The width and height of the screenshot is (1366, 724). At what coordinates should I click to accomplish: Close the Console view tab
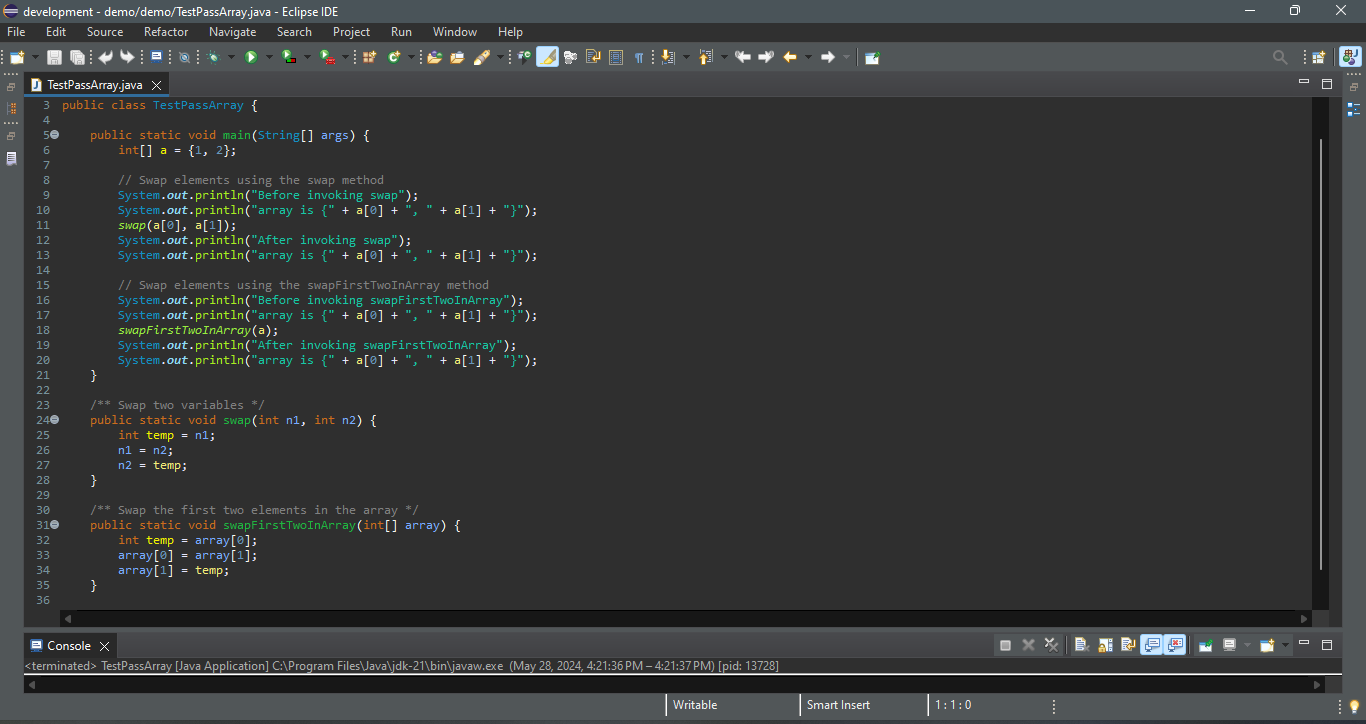pyautogui.click(x=104, y=646)
